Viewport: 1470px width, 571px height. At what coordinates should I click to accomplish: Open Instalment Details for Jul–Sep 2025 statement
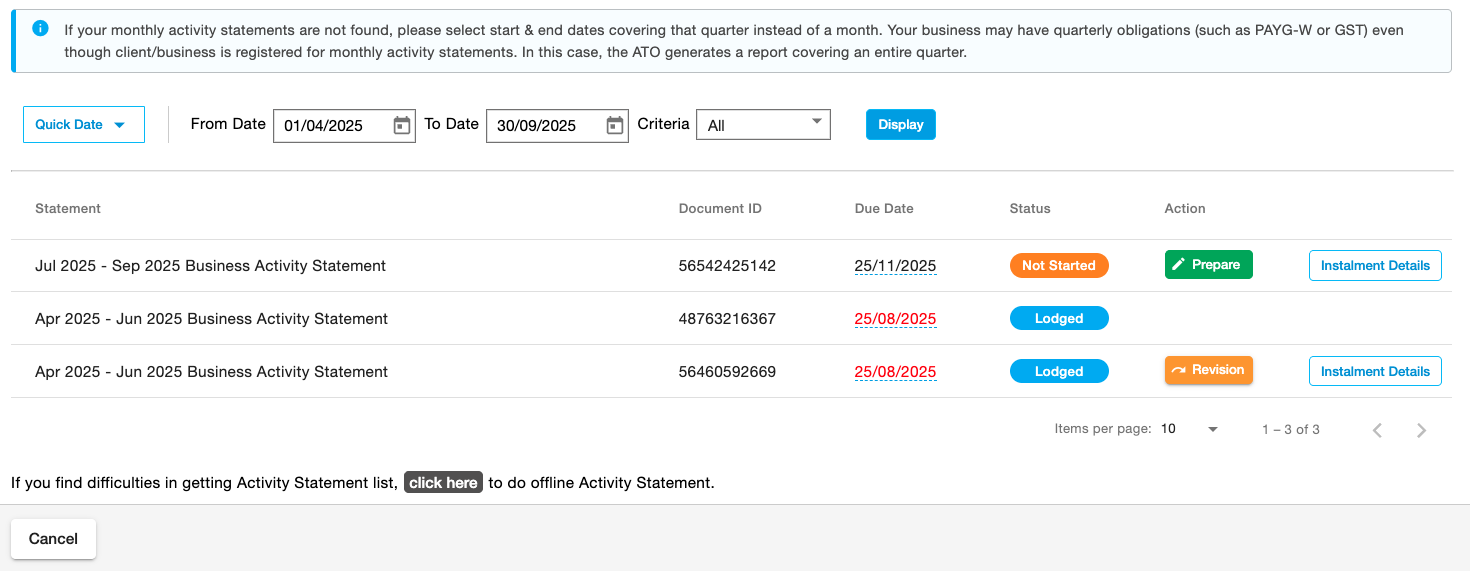(1374, 266)
